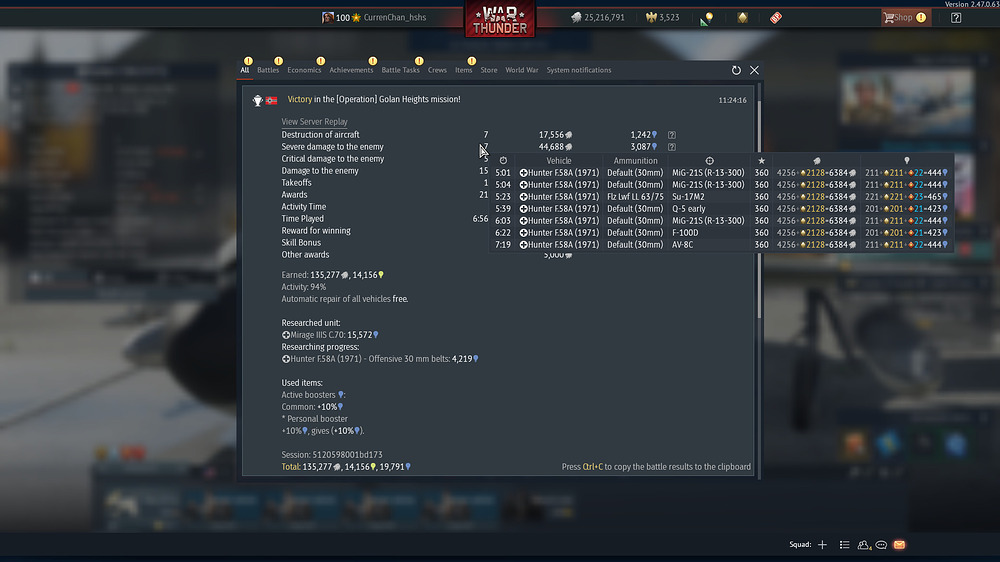Click the country flag next to Victory
1000x562 pixels.
coord(272,101)
